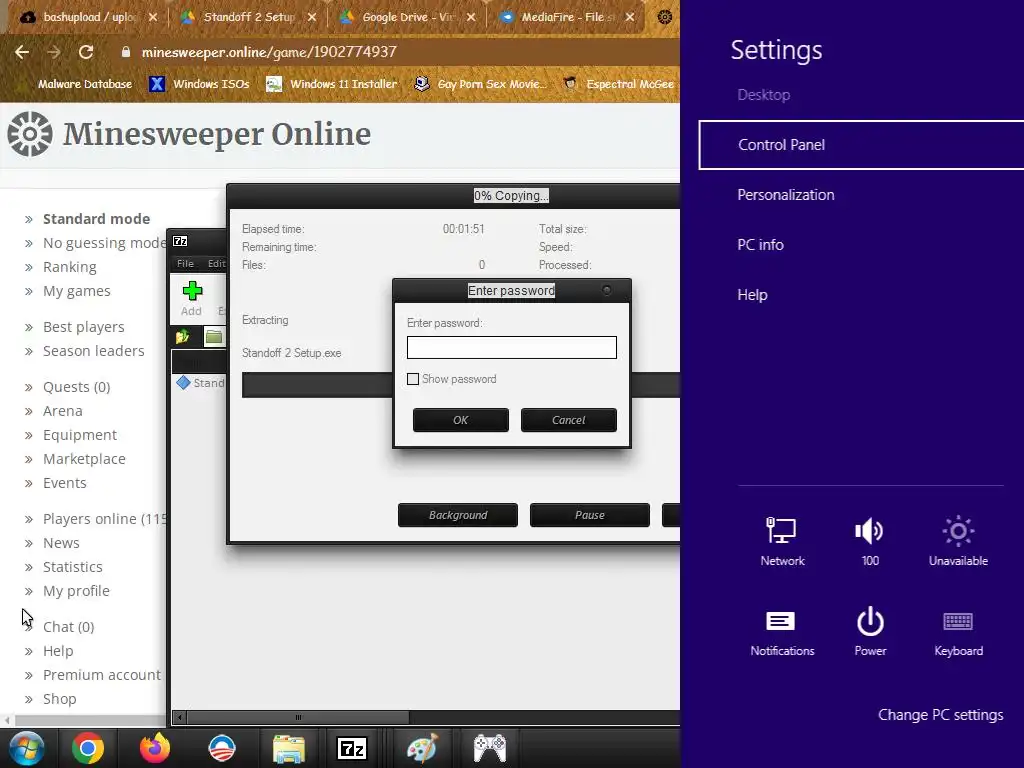Open the Windows ISOs bookmark
The height and width of the screenshot is (768, 1024).
click(199, 84)
